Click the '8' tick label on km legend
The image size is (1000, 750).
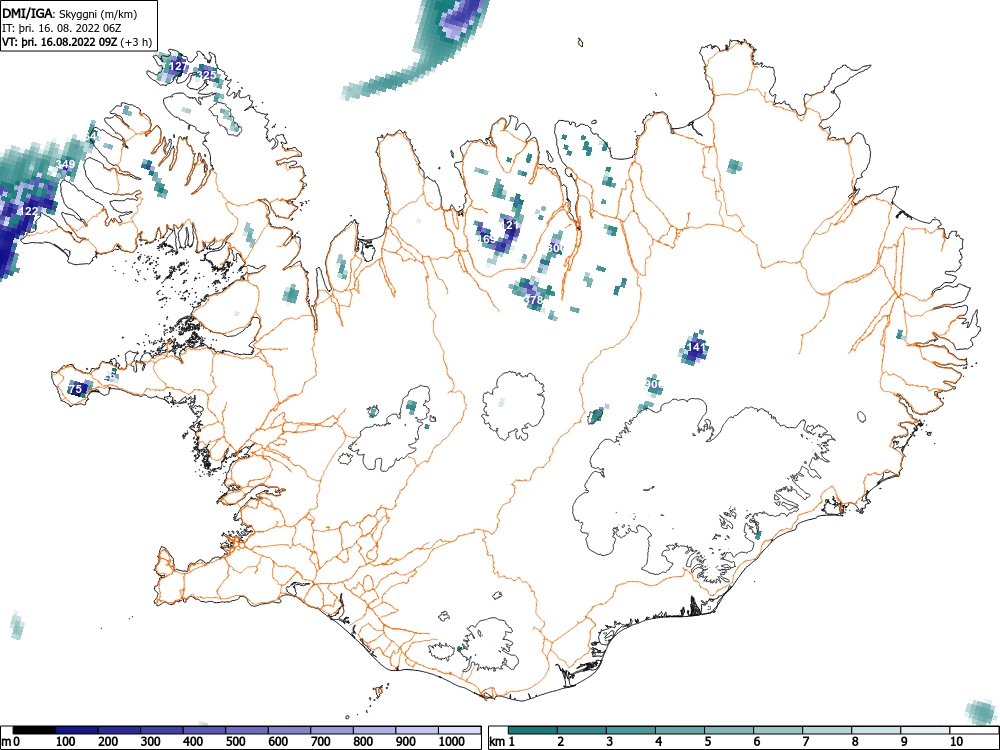coord(855,742)
